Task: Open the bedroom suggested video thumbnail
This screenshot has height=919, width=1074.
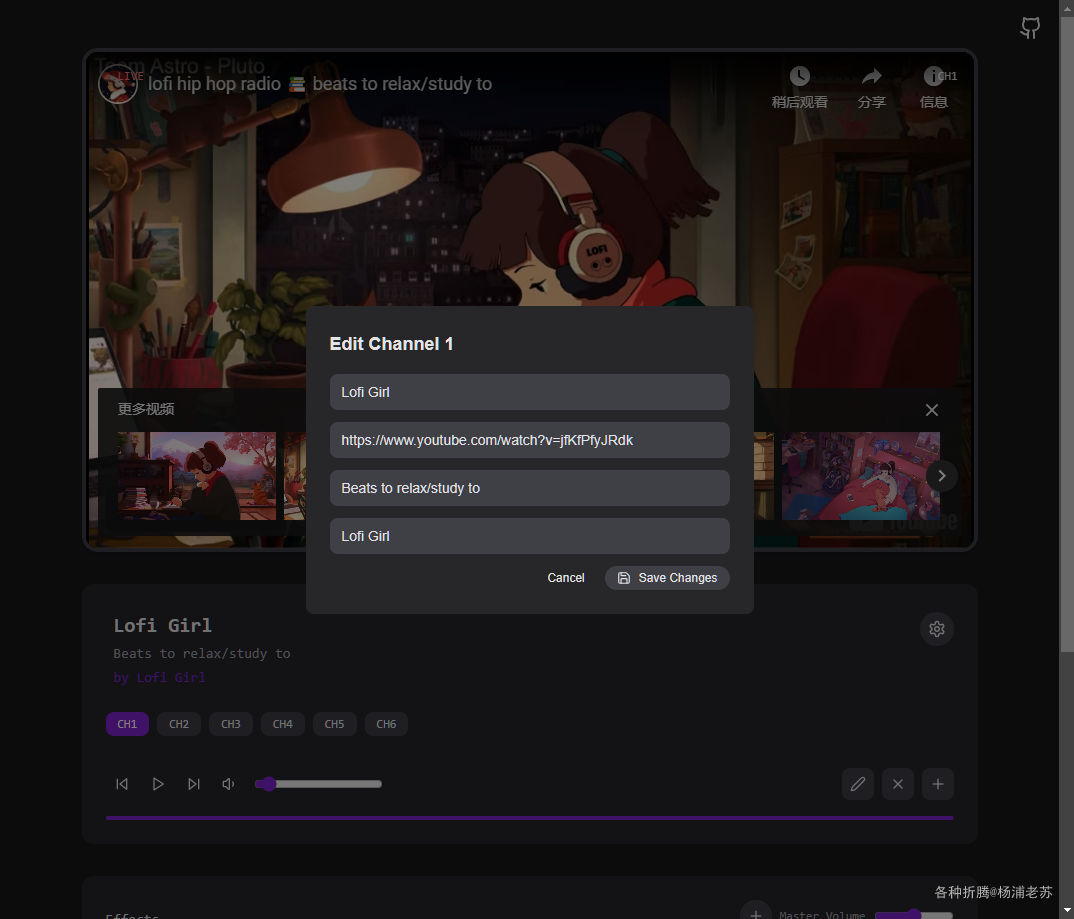Action: click(x=861, y=475)
